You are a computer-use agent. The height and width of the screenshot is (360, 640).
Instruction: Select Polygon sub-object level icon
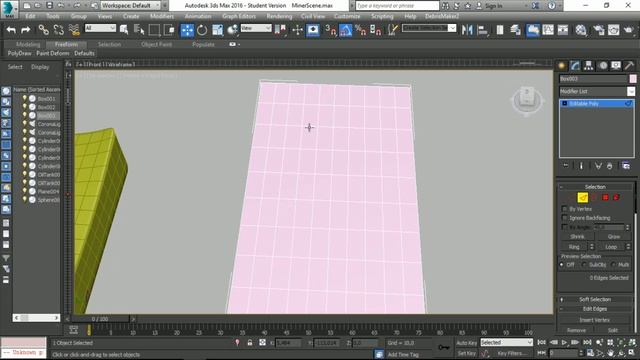click(605, 198)
